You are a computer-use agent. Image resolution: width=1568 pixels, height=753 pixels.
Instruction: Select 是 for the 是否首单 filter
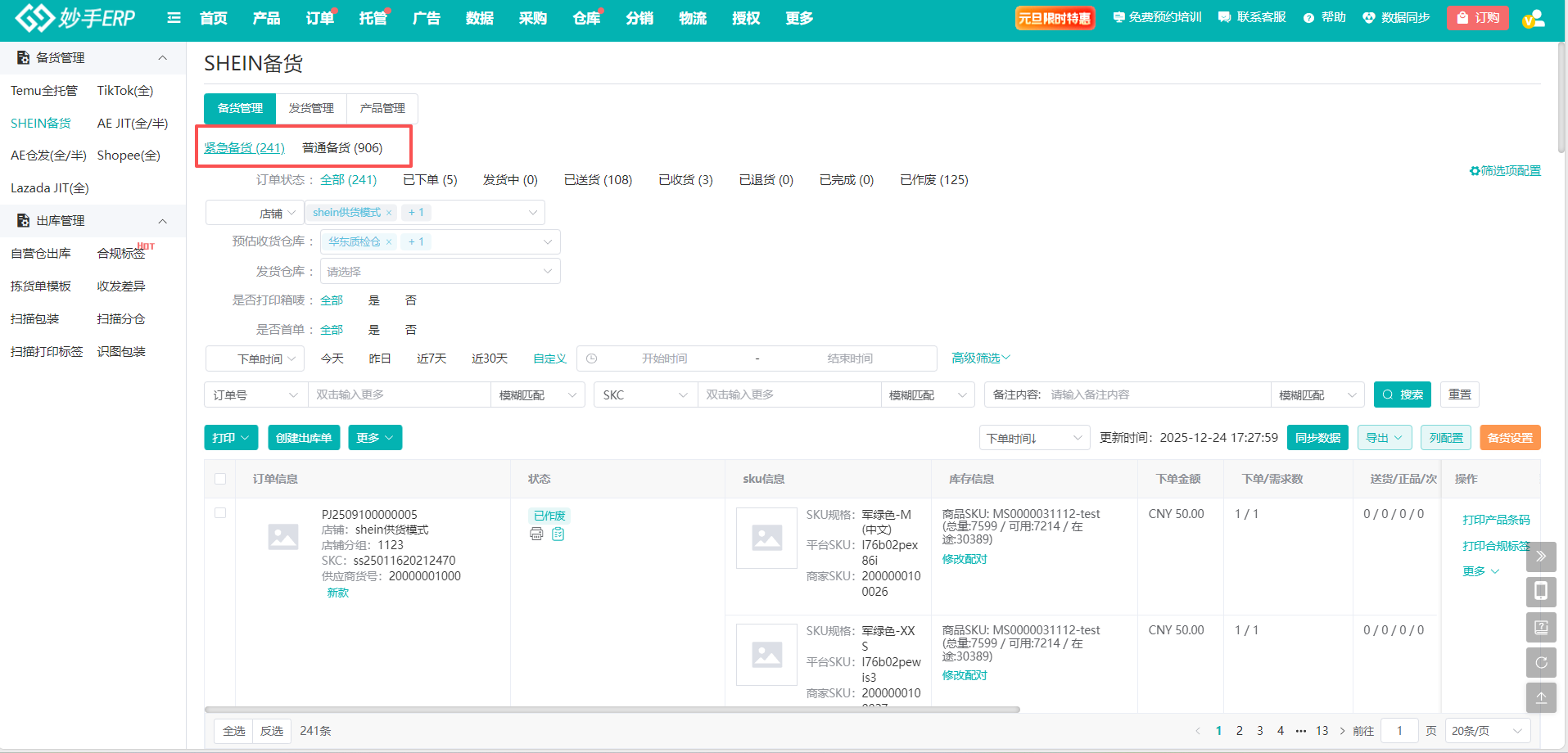coord(374,330)
